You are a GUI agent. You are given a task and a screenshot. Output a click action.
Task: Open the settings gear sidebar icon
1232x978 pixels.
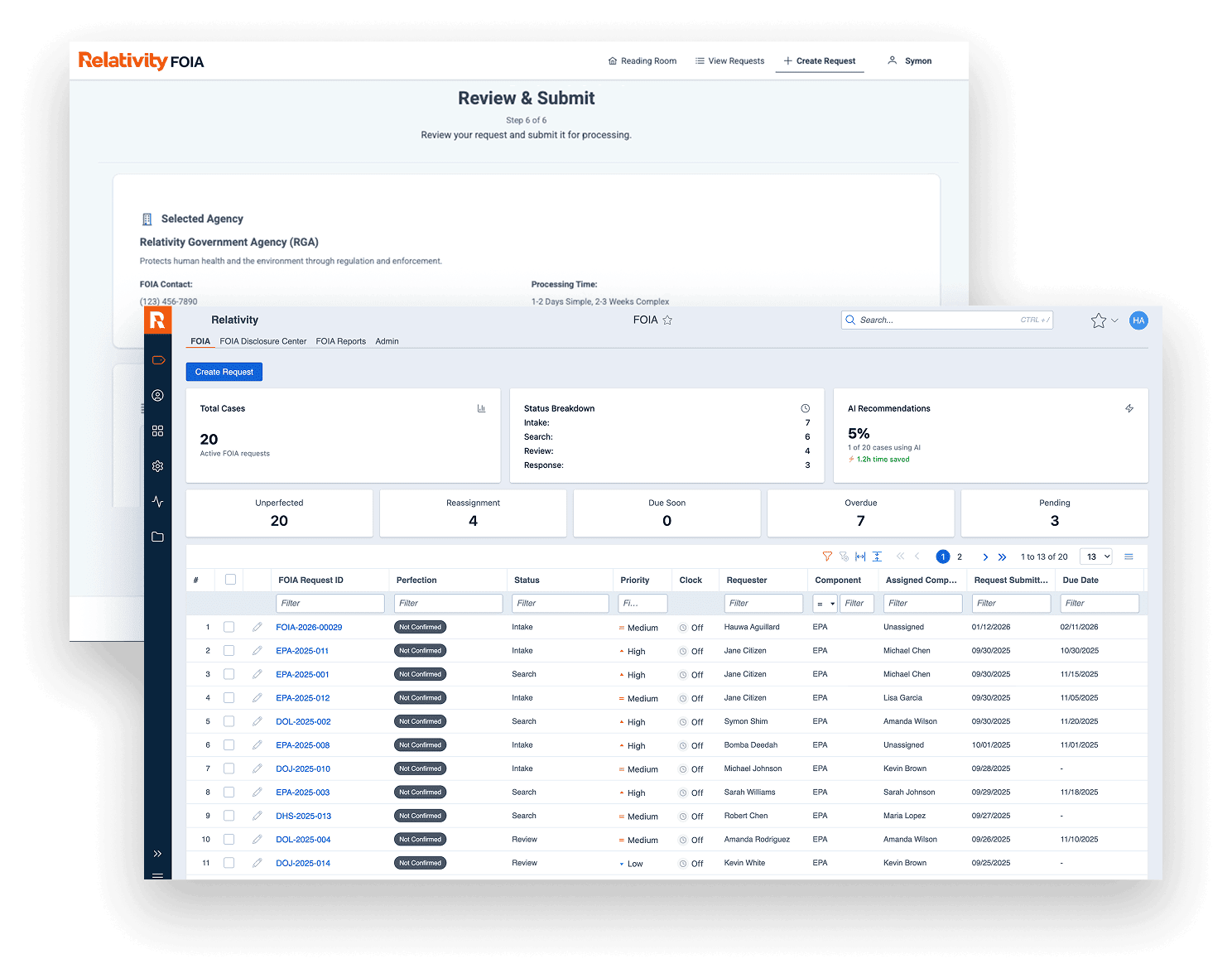(158, 466)
